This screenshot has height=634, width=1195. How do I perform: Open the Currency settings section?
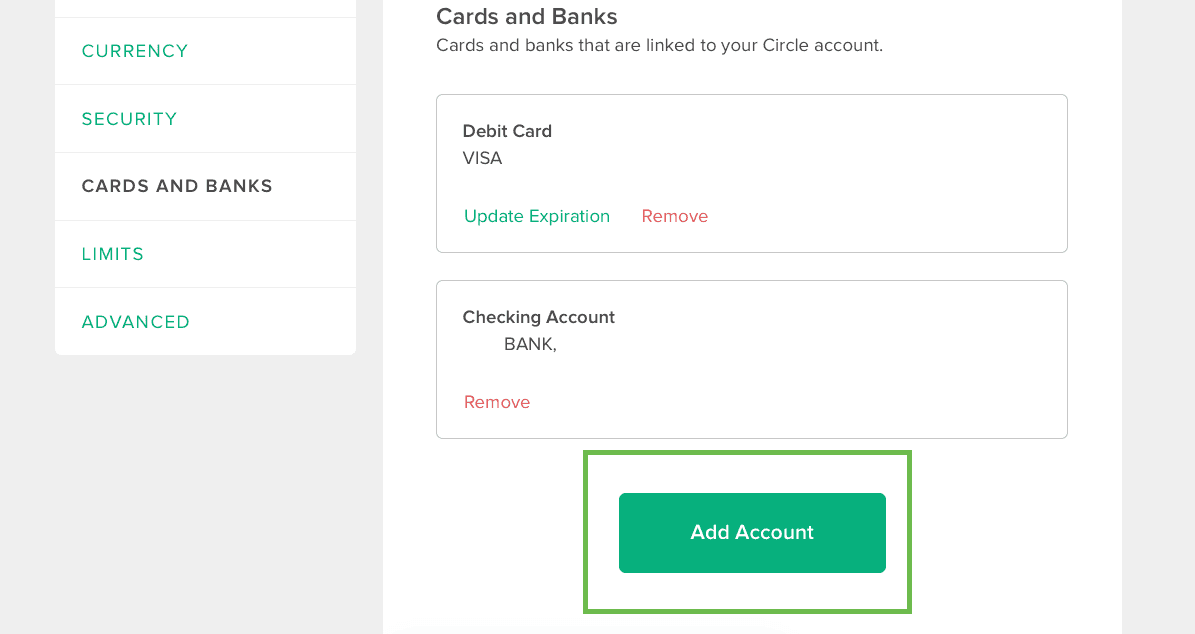click(x=135, y=51)
